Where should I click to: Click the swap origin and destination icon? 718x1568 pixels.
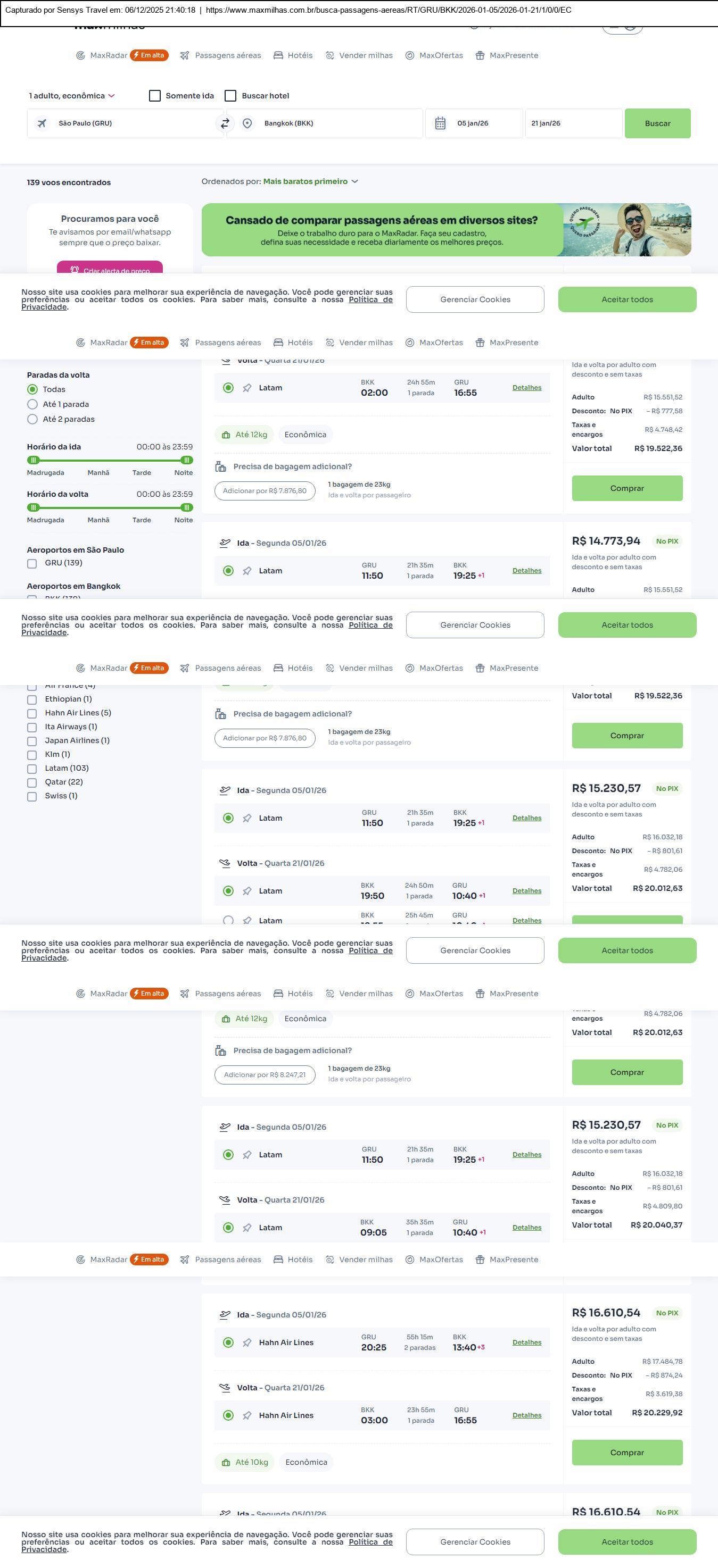(225, 123)
